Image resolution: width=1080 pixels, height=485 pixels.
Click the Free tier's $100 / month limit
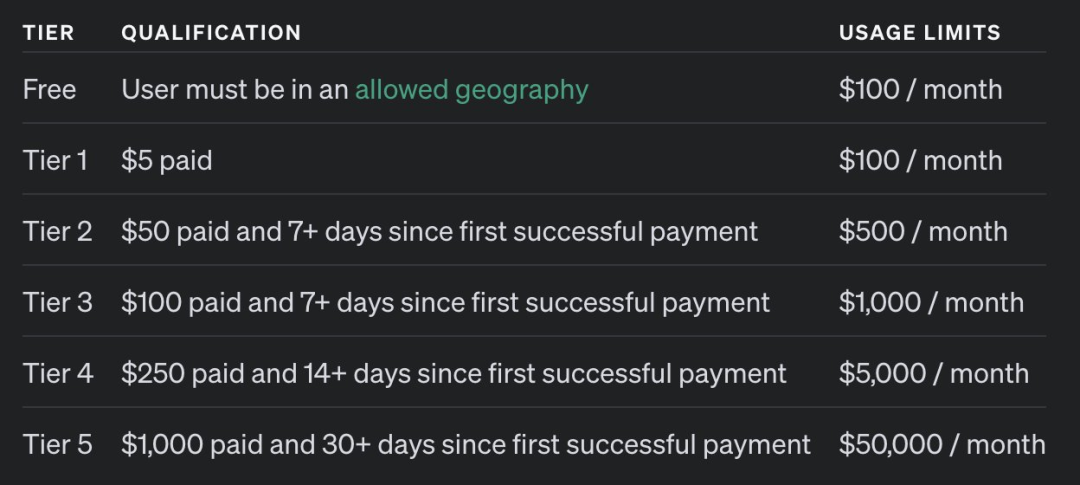coord(920,90)
